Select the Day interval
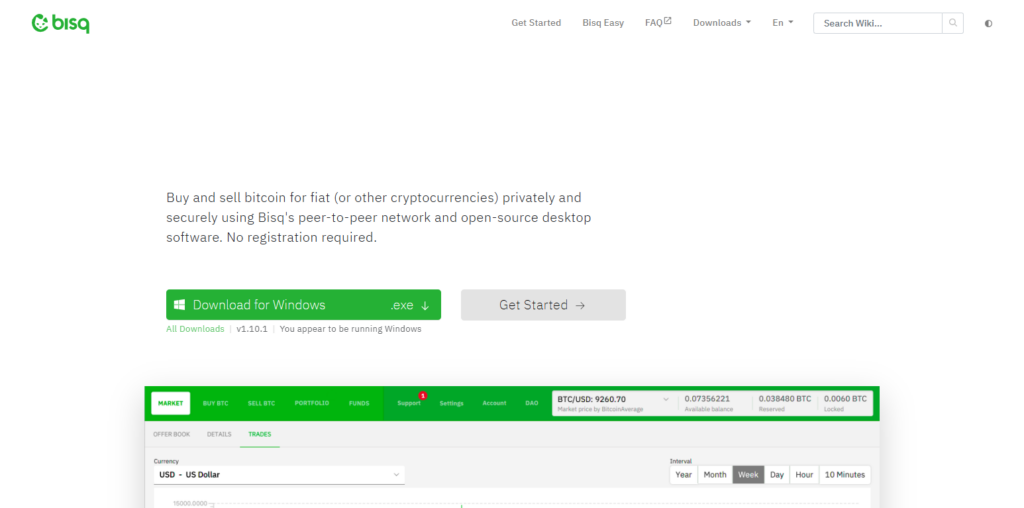Image resolution: width=1024 pixels, height=508 pixels. [x=776, y=475]
